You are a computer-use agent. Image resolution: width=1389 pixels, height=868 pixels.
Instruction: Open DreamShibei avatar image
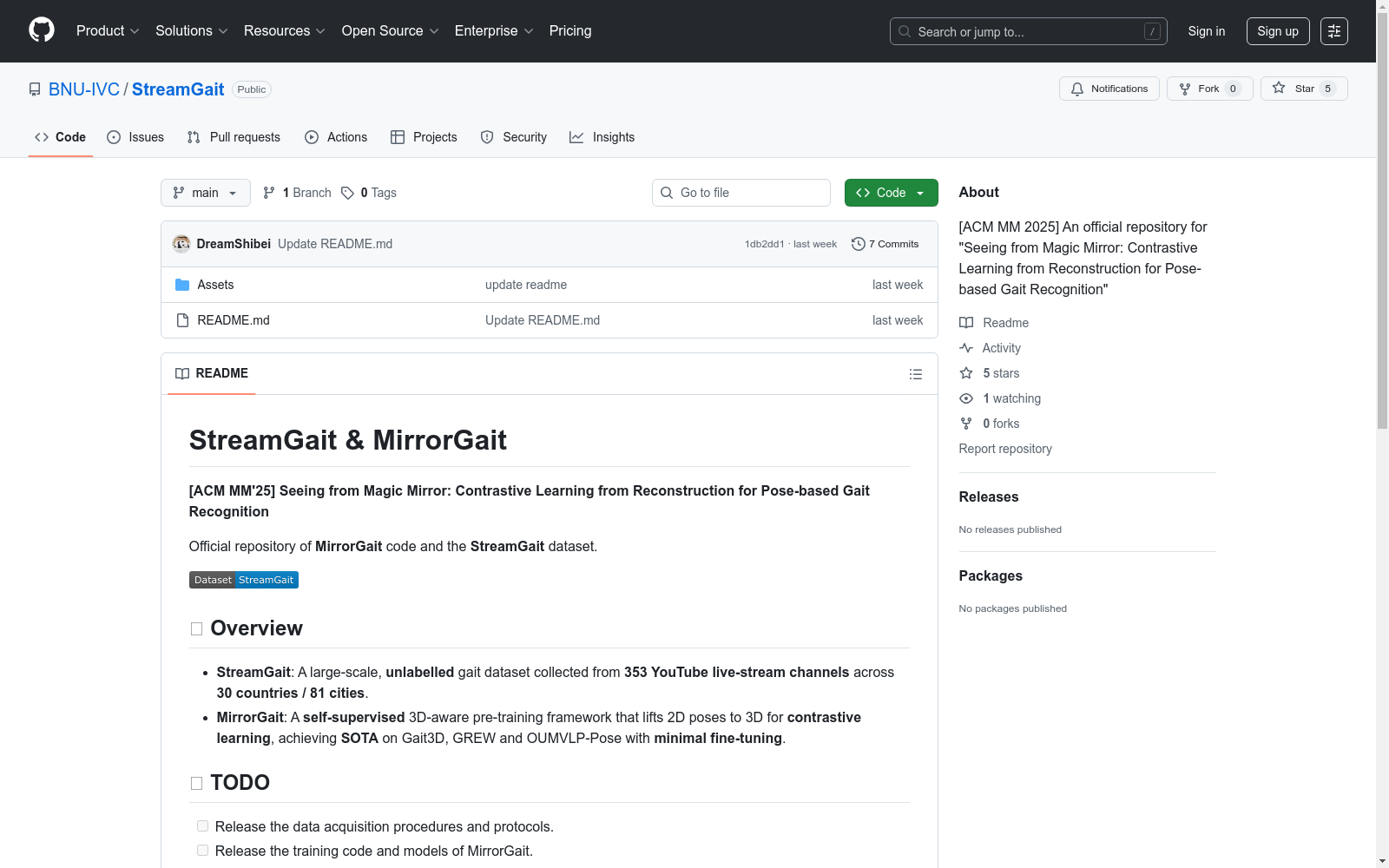coord(181,244)
